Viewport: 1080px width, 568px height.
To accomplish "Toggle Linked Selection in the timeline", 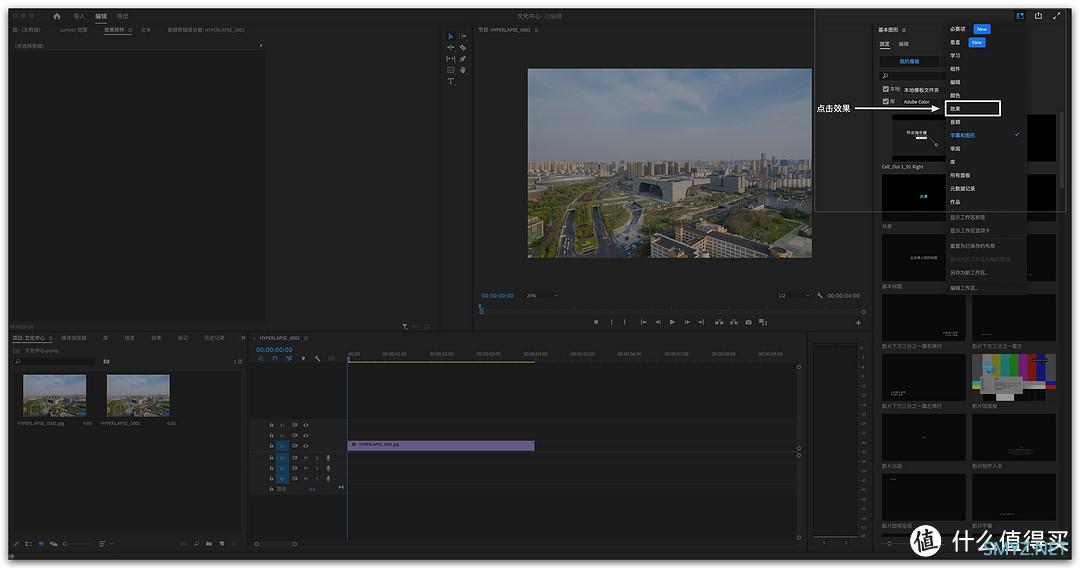I will [x=289, y=359].
